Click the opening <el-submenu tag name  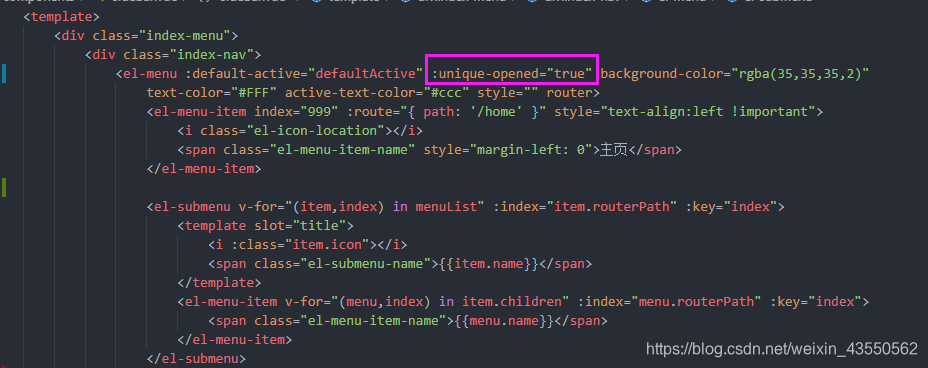pyautogui.click(x=192, y=206)
